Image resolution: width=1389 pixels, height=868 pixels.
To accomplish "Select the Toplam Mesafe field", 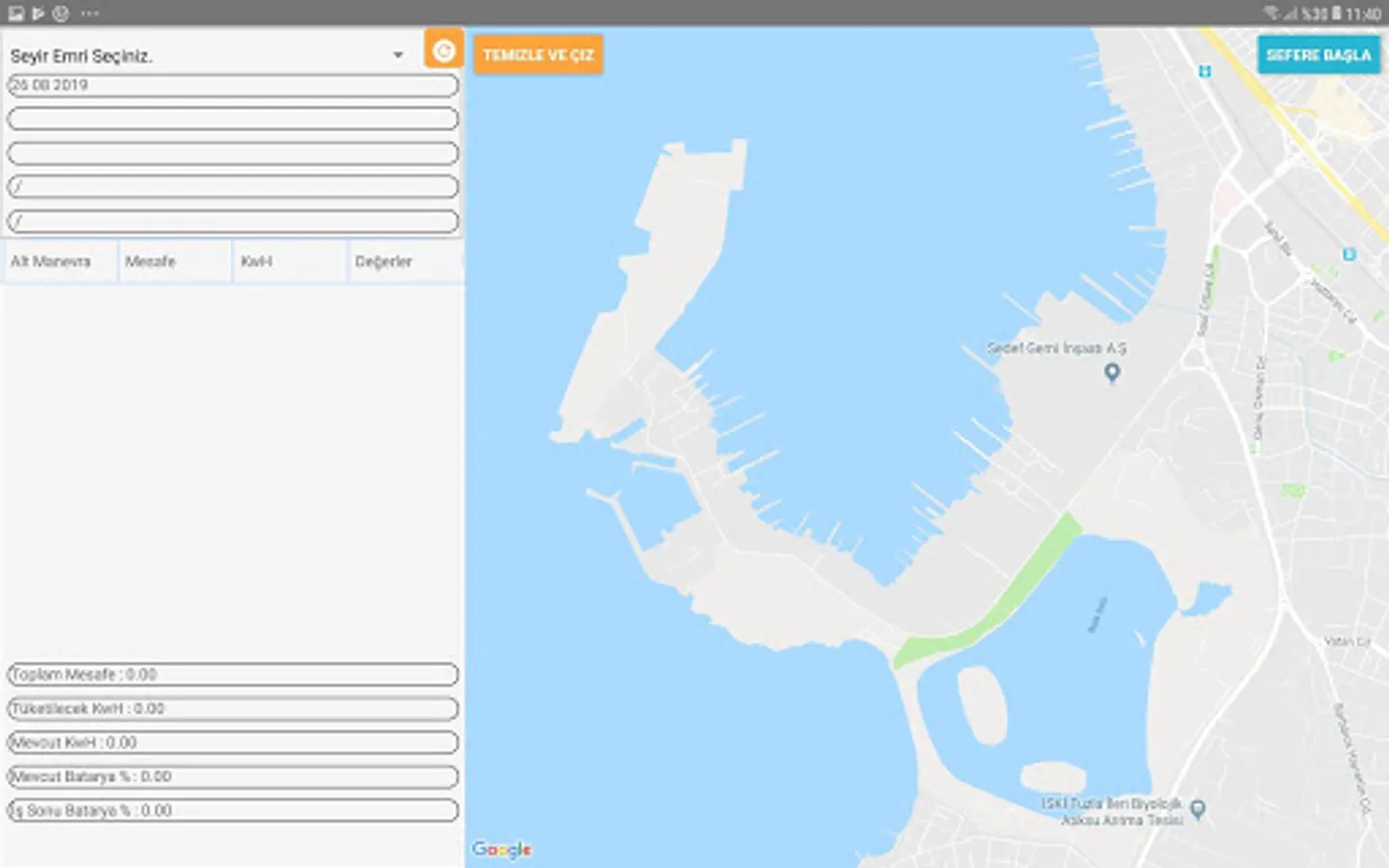I will (x=232, y=675).
